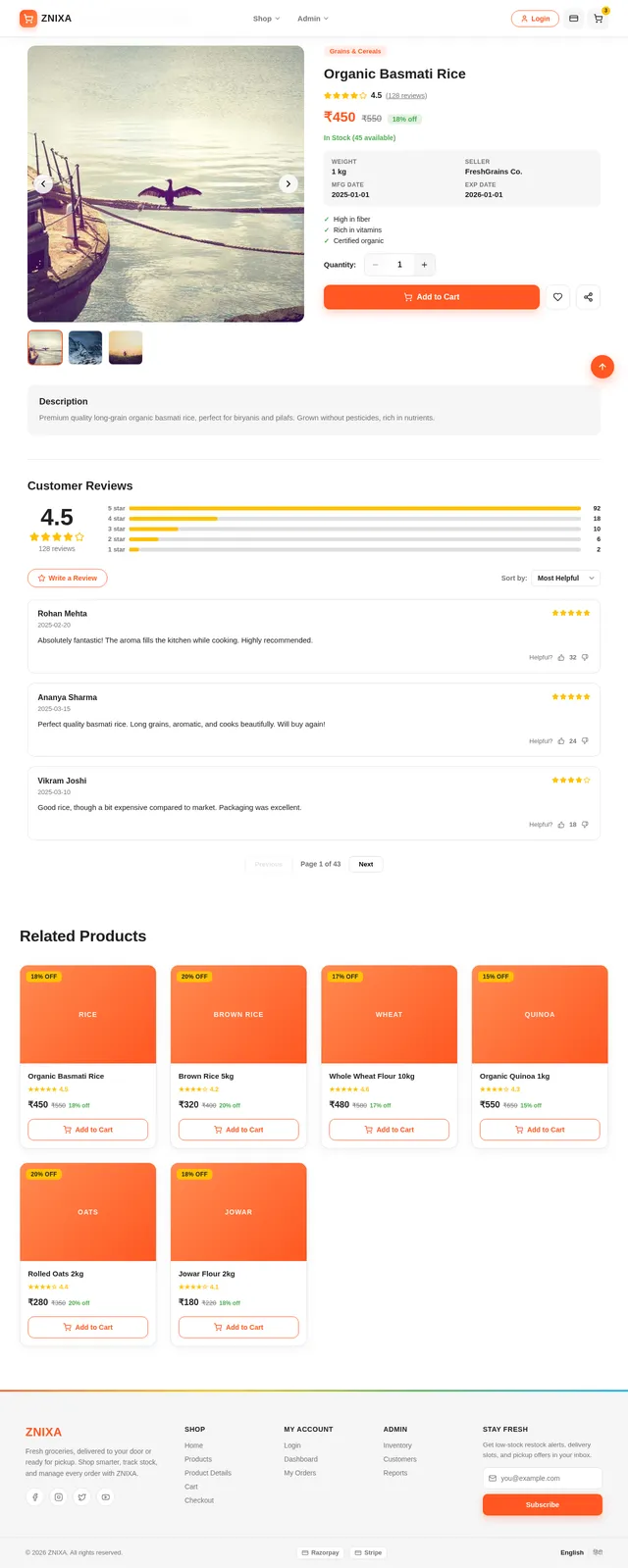Open the Most Helpful sort dropdown
Image resolution: width=628 pixels, height=1568 pixels.
coord(565,579)
